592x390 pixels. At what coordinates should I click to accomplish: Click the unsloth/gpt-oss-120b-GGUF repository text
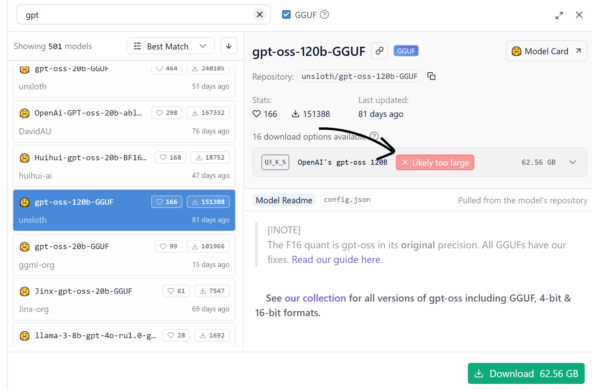(x=359, y=76)
